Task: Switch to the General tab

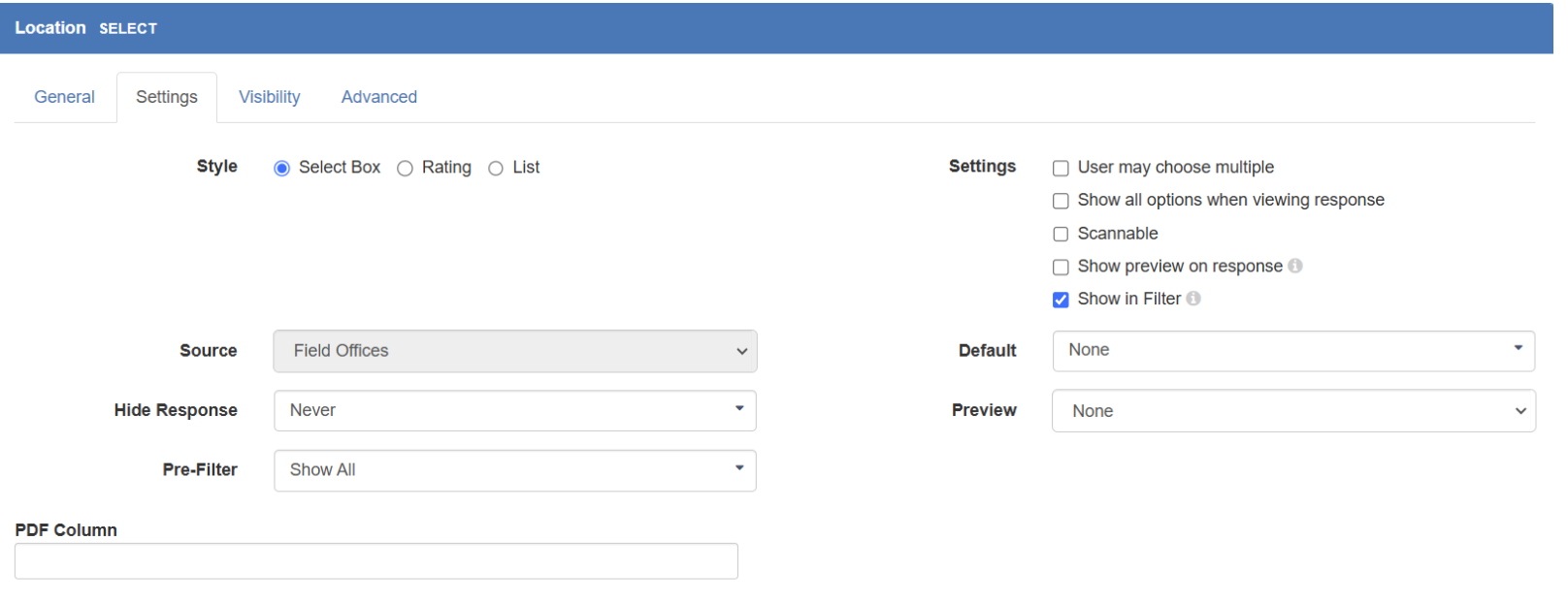Action: point(65,97)
